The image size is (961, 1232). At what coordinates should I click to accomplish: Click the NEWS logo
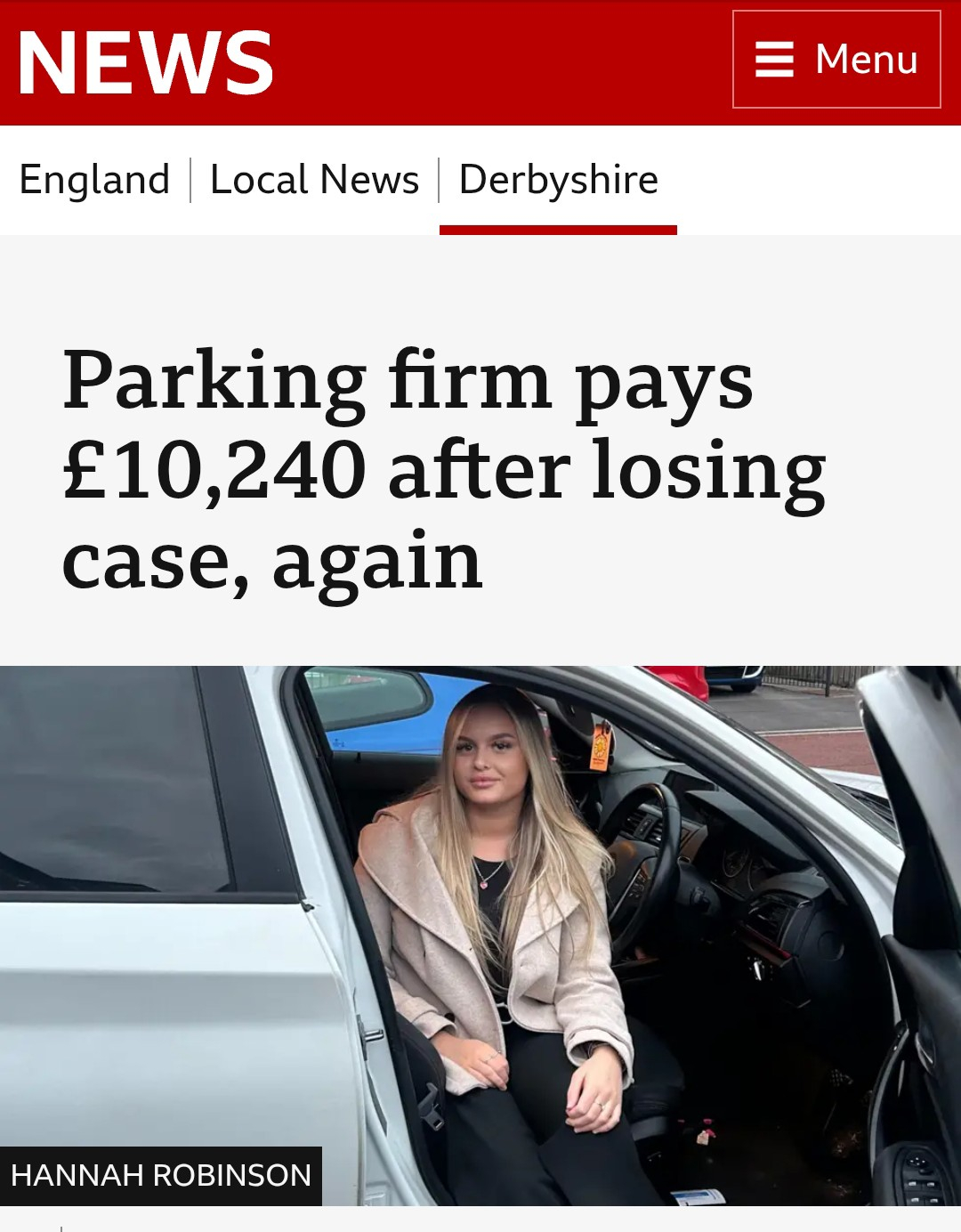pos(146,62)
